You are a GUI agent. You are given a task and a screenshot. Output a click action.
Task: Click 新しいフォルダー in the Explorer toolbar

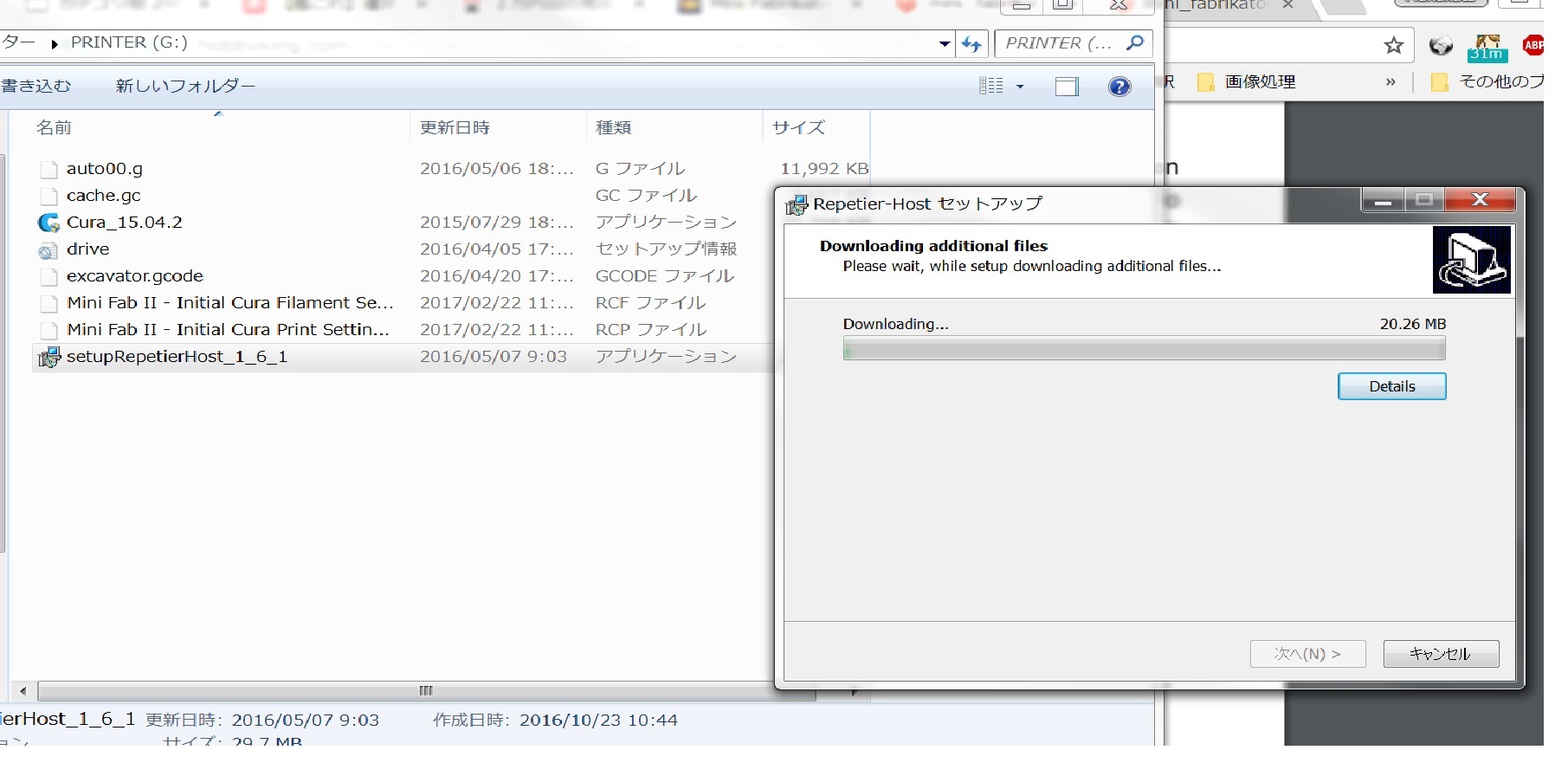(185, 86)
